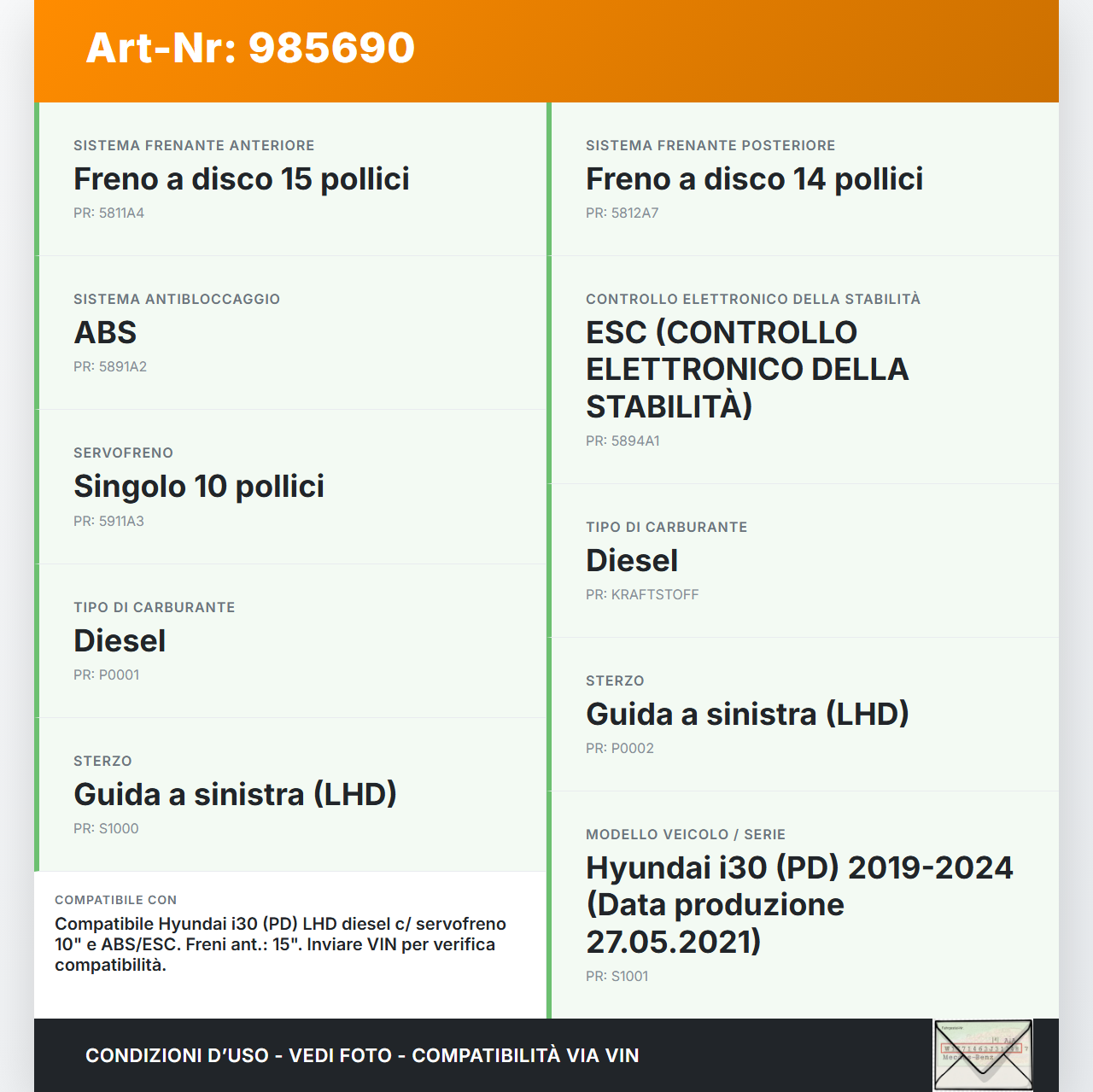Click the PR: 5894A1 code
Image resolution: width=1093 pixels, height=1092 pixels.
pyautogui.click(x=622, y=441)
